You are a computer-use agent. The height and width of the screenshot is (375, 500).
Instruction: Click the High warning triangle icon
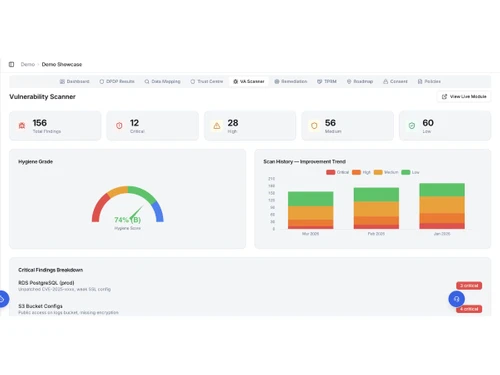[x=217, y=126]
